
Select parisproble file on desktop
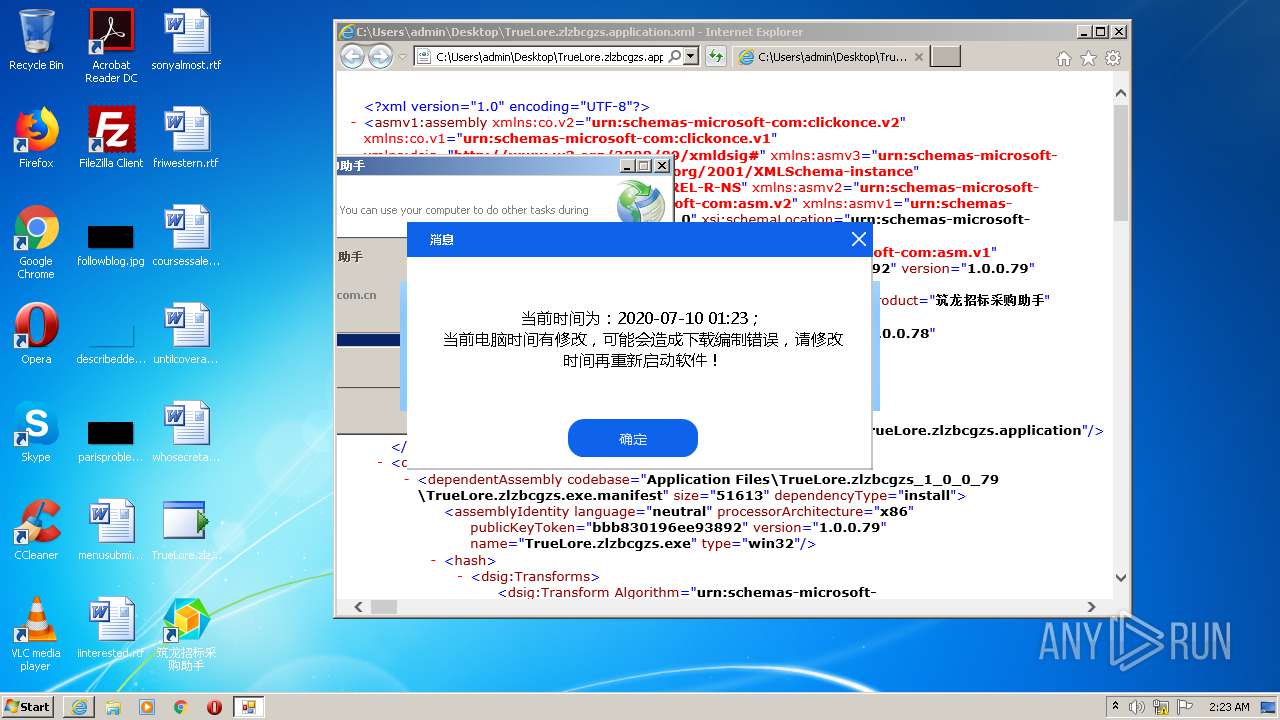(x=111, y=442)
